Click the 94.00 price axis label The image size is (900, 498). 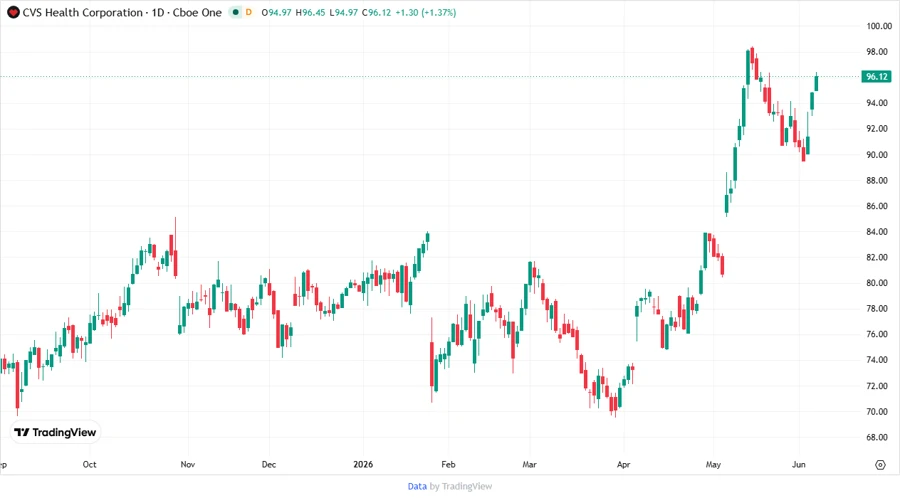coord(877,103)
